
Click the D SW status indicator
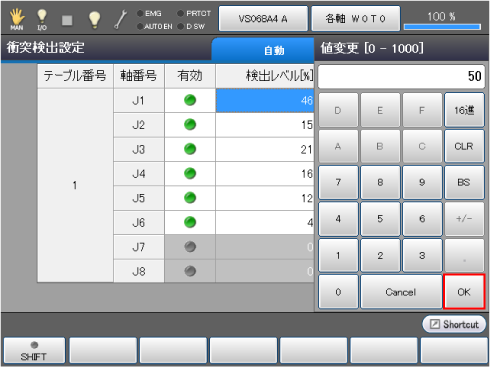[x=191, y=26]
